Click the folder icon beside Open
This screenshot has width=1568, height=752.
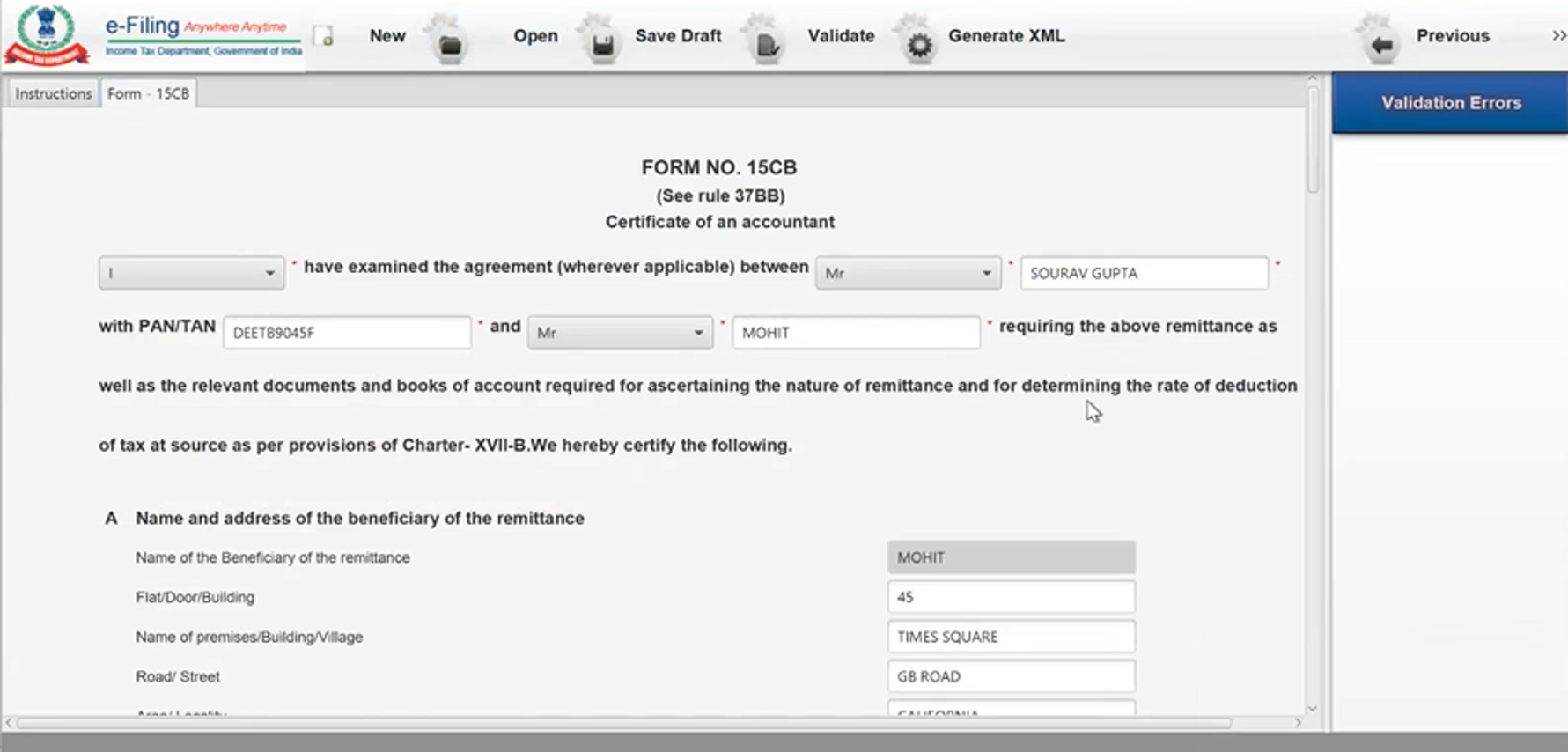[x=450, y=44]
